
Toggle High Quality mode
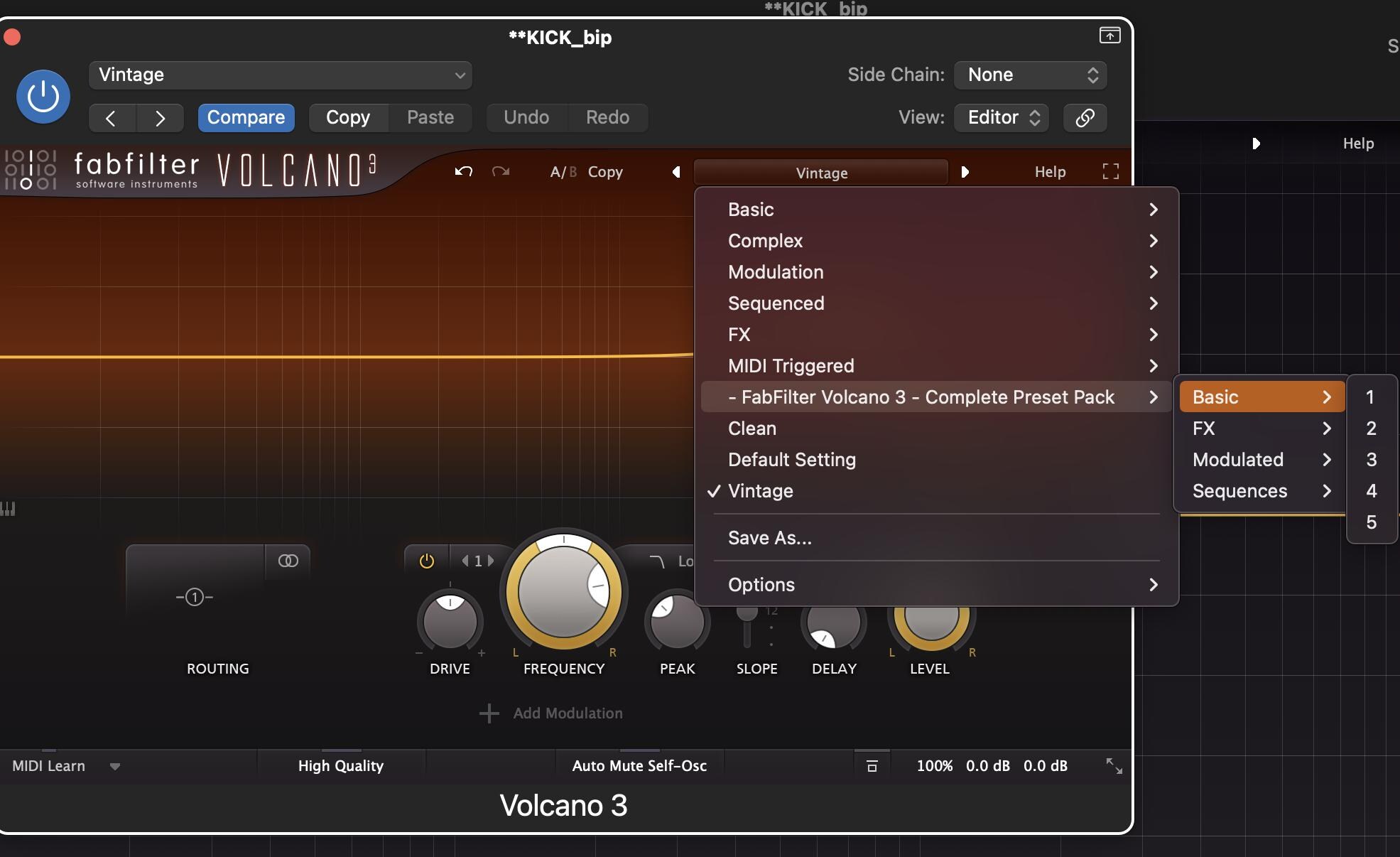341,766
